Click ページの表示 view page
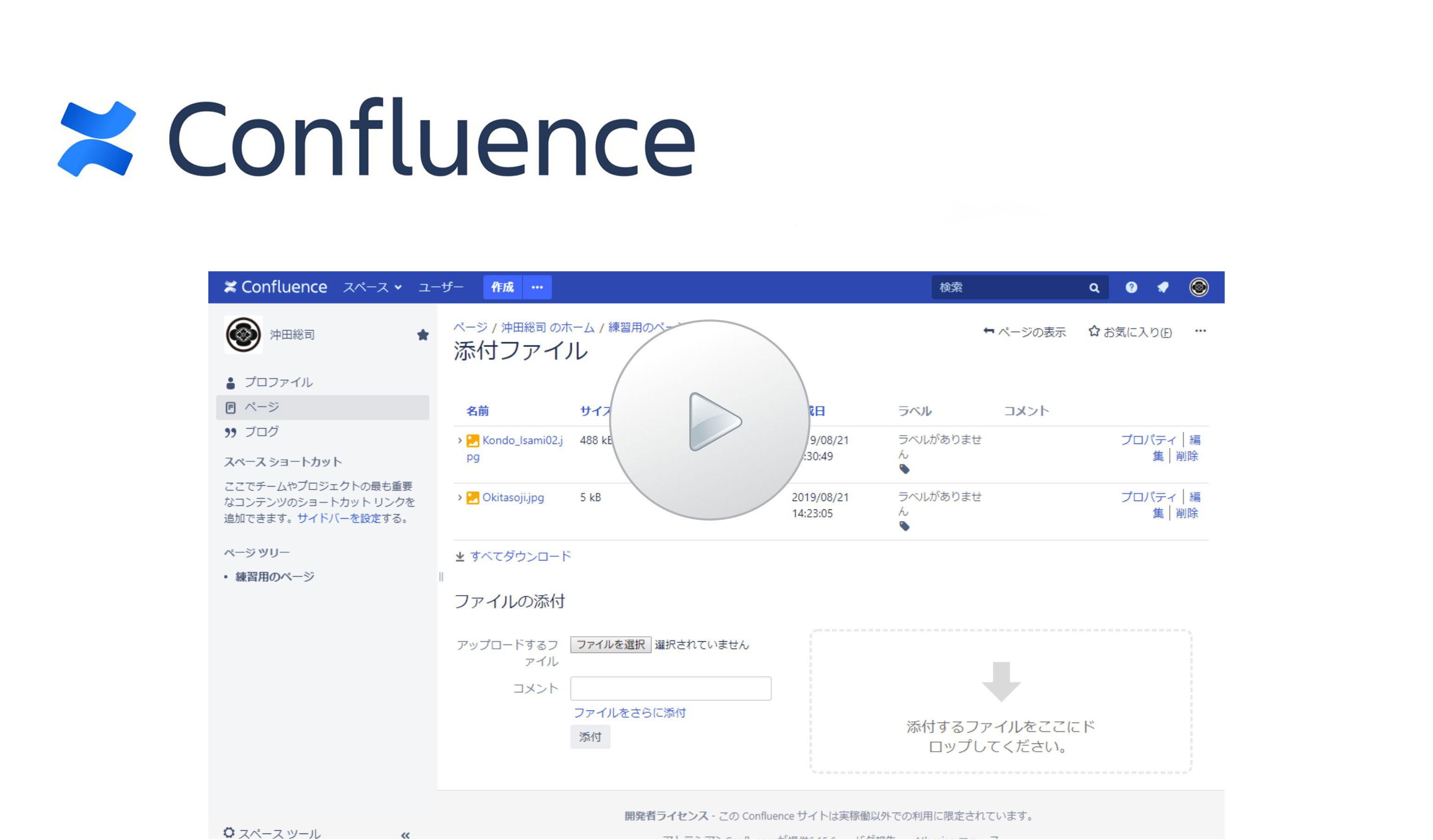The width and height of the screenshot is (1433, 840). tap(1025, 332)
